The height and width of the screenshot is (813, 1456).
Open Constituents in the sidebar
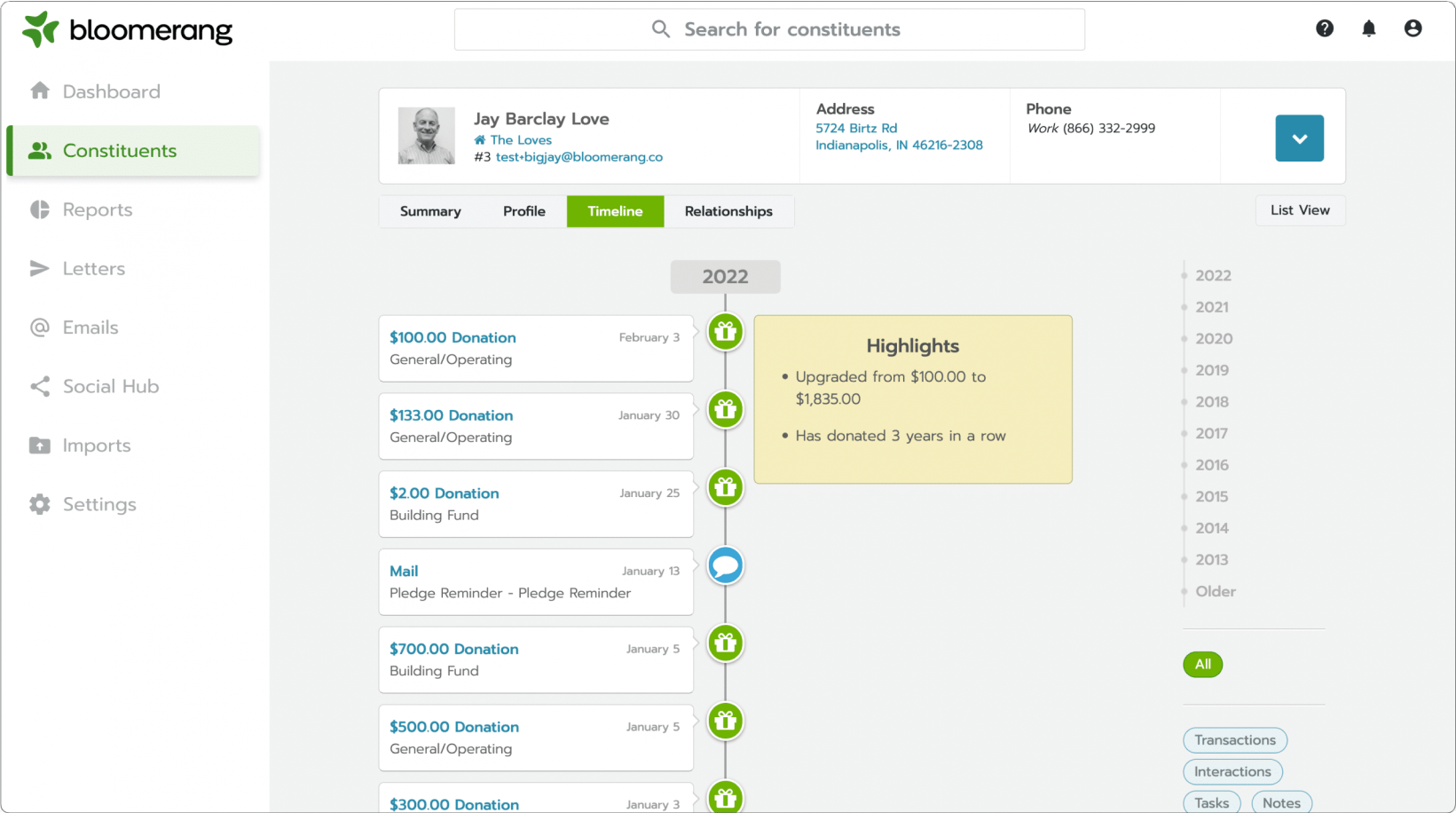point(133,151)
